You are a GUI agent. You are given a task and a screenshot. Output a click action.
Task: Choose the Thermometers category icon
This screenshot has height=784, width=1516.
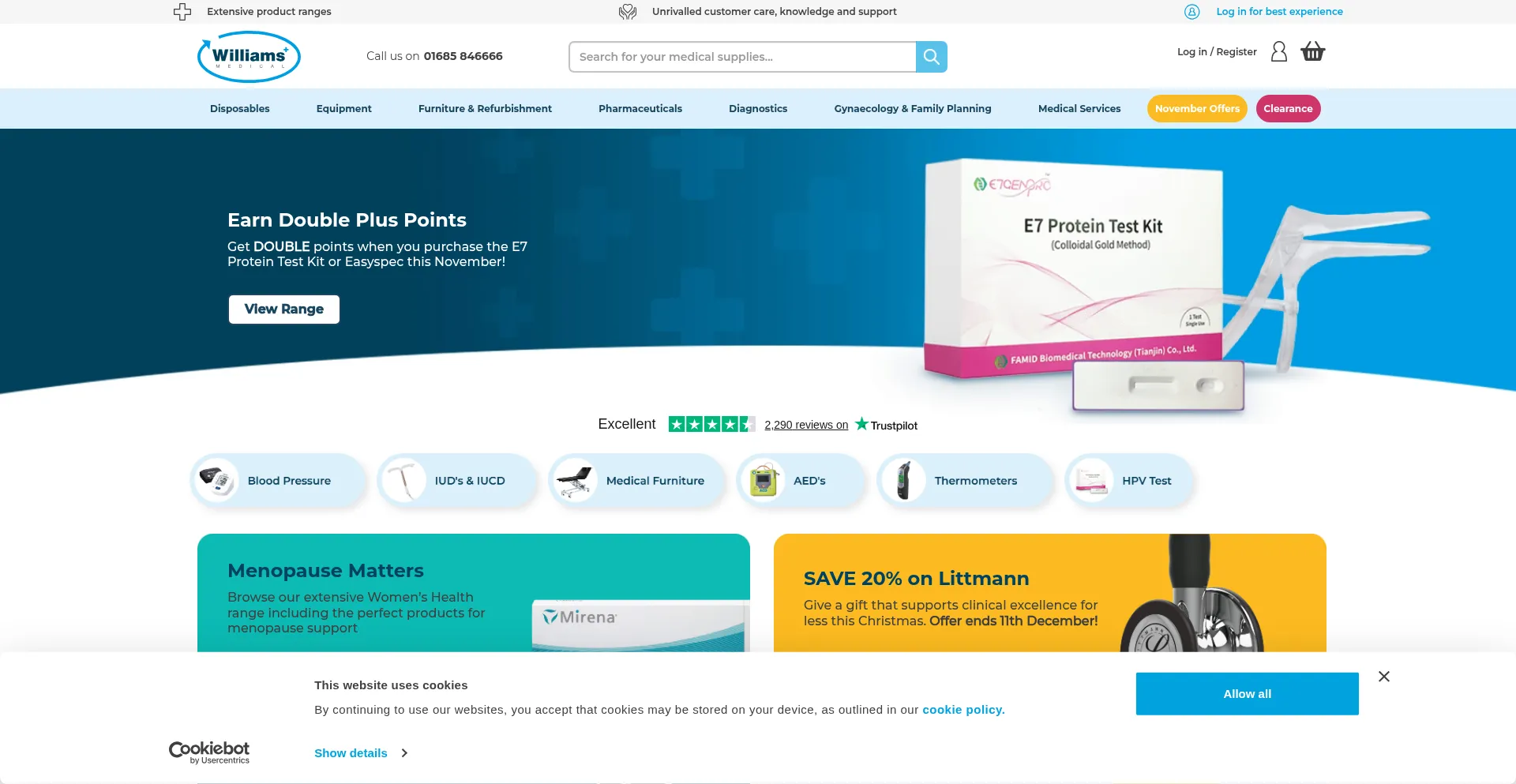coord(905,480)
